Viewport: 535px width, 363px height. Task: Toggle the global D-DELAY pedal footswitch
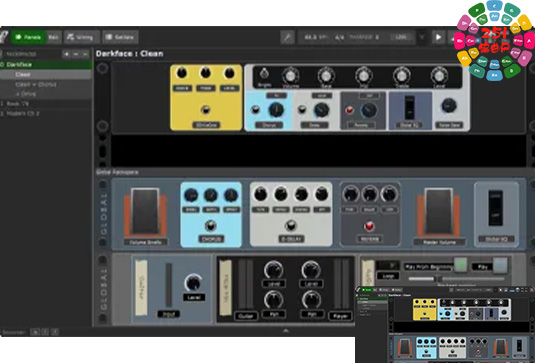coord(291,226)
